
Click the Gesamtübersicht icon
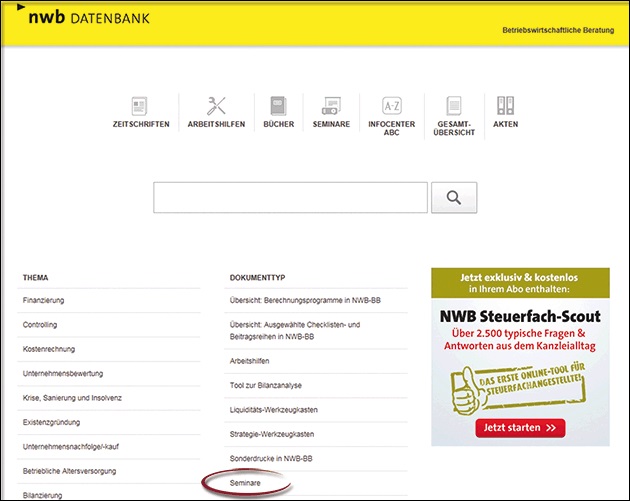tap(454, 106)
